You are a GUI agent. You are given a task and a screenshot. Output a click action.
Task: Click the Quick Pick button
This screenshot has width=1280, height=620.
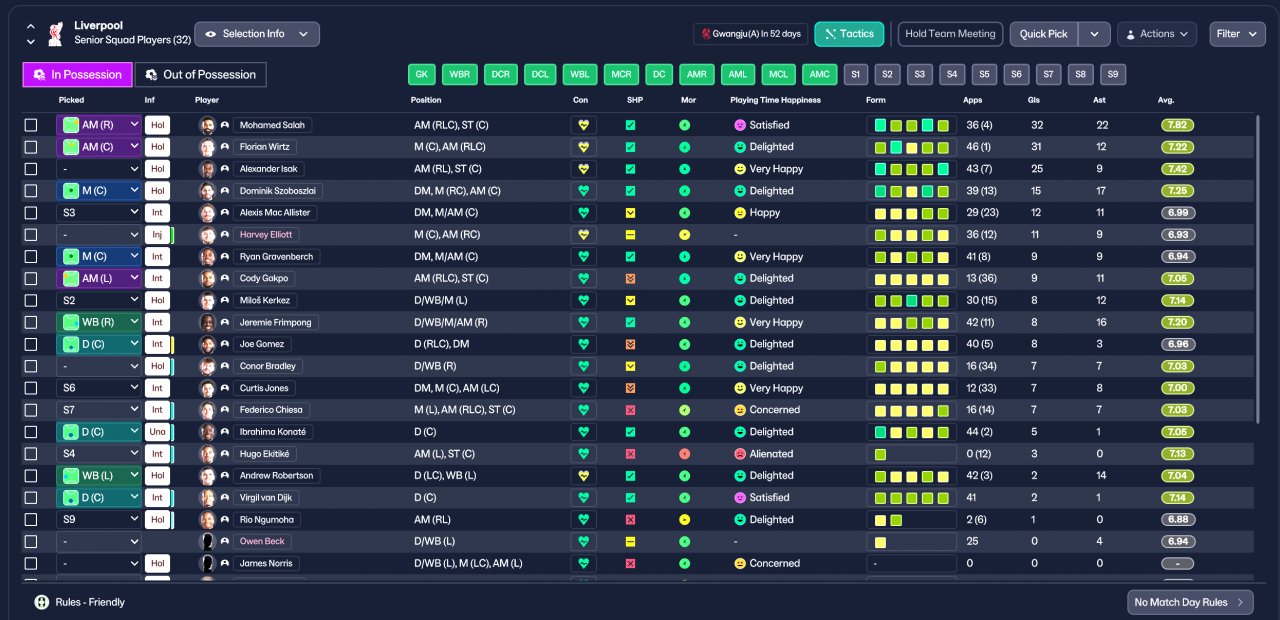(1044, 34)
